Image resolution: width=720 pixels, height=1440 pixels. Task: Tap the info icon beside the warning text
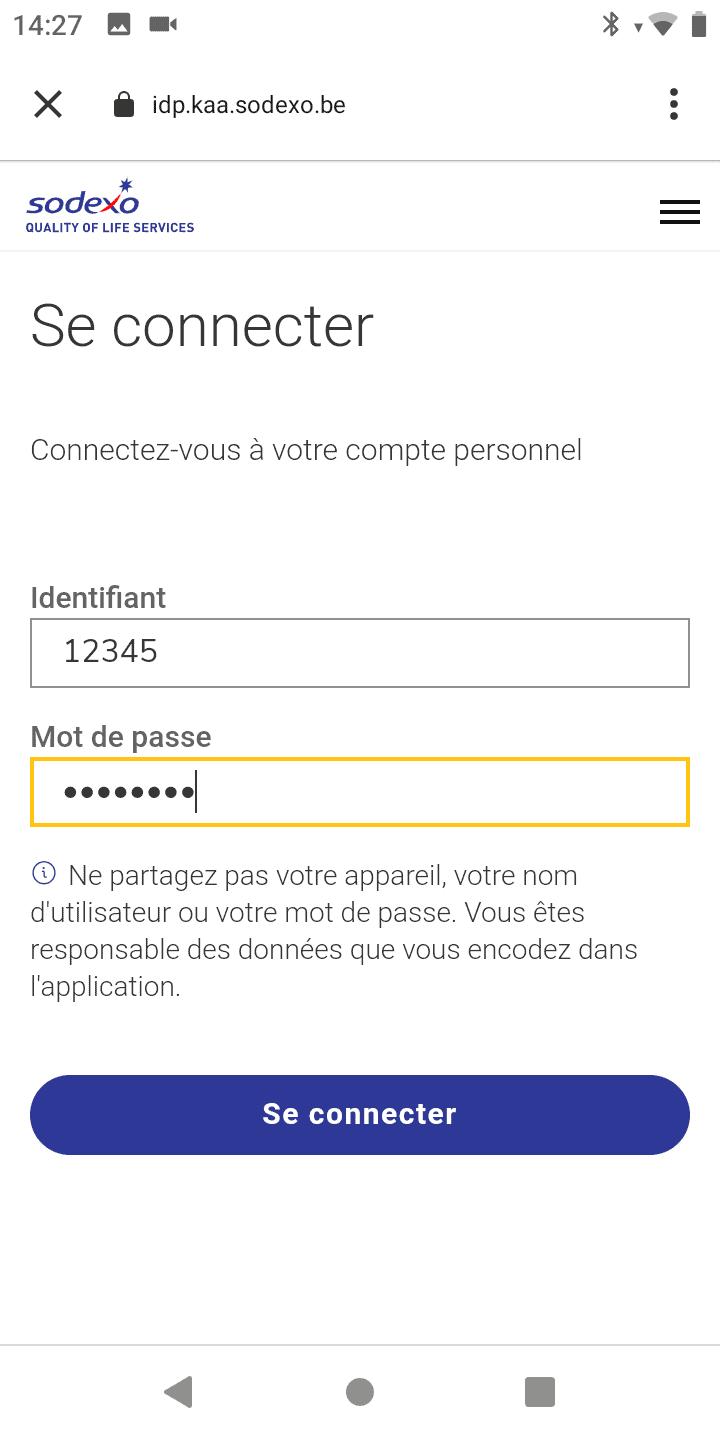click(x=44, y=874)
